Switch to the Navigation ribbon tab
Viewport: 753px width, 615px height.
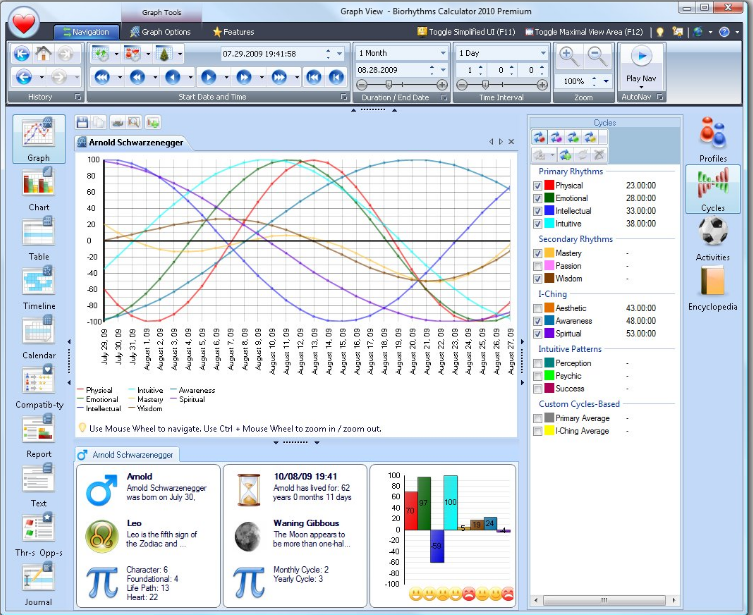86,32
